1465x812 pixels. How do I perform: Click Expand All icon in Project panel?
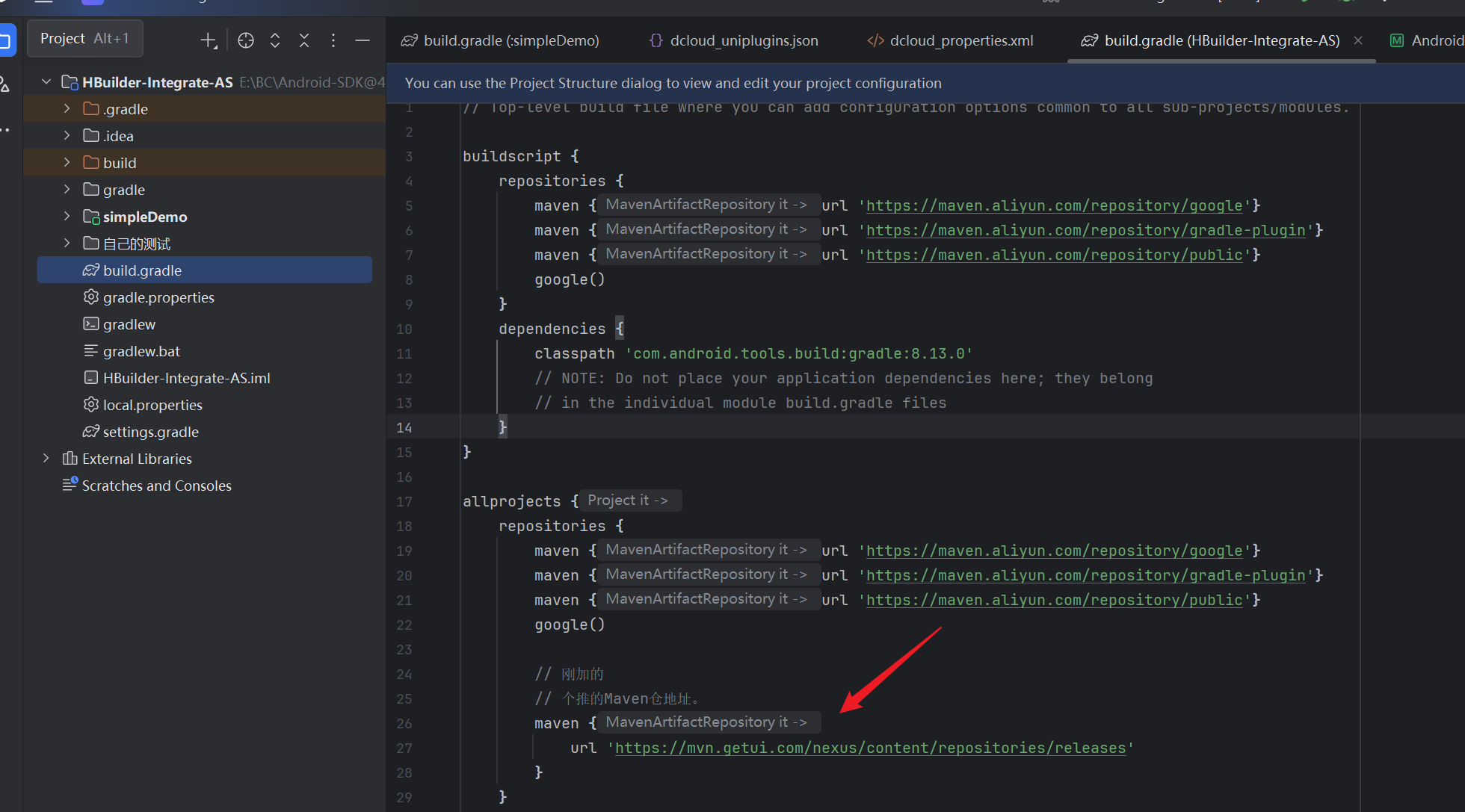pyautogui.click(x=275, y=40)
